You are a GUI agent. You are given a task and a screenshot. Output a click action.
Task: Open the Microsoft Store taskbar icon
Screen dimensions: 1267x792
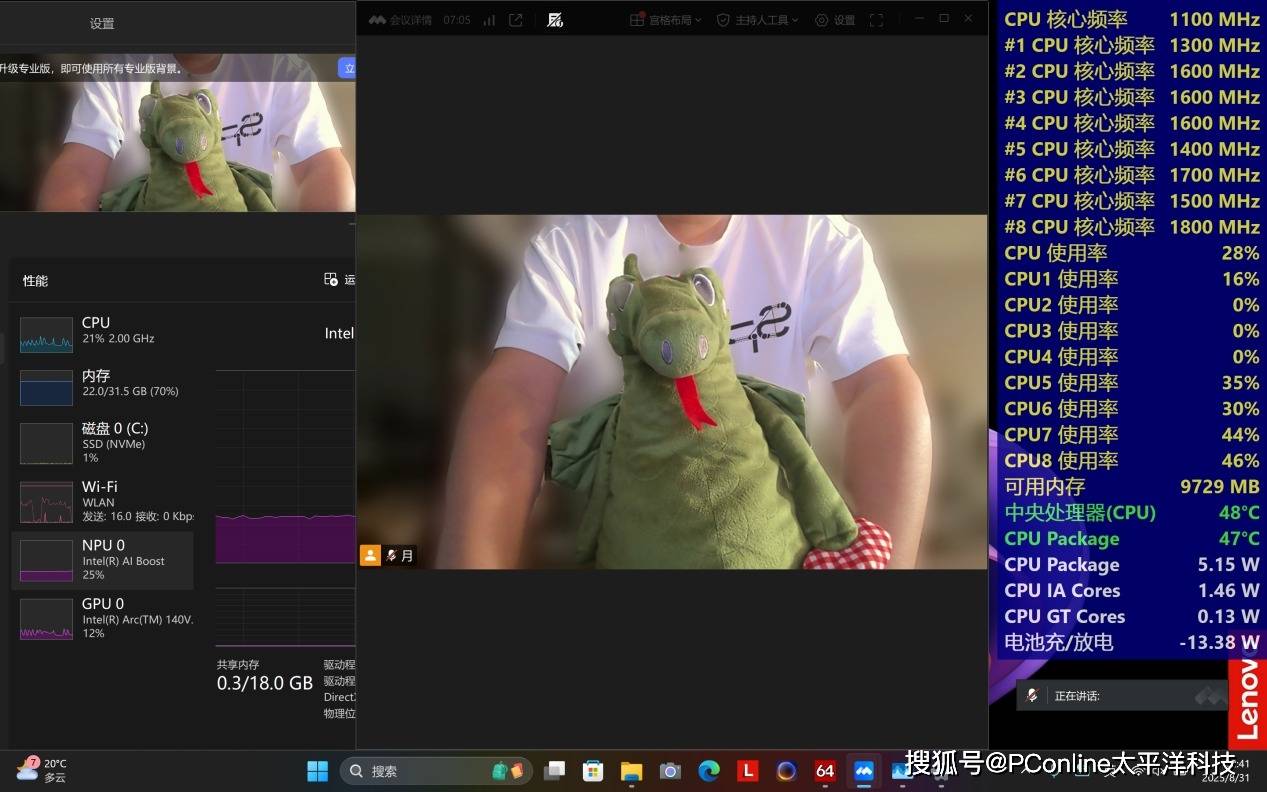click(593, 771)
